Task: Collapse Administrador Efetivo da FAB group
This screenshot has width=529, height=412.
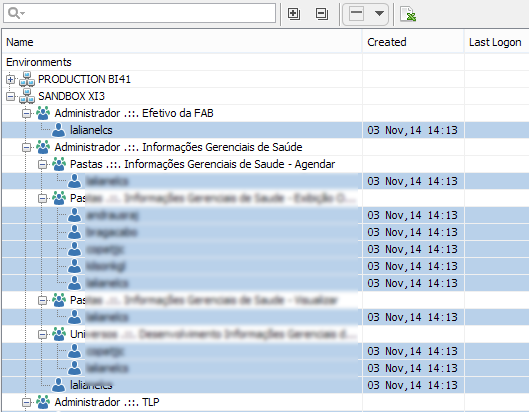Action: pos(26,113)
